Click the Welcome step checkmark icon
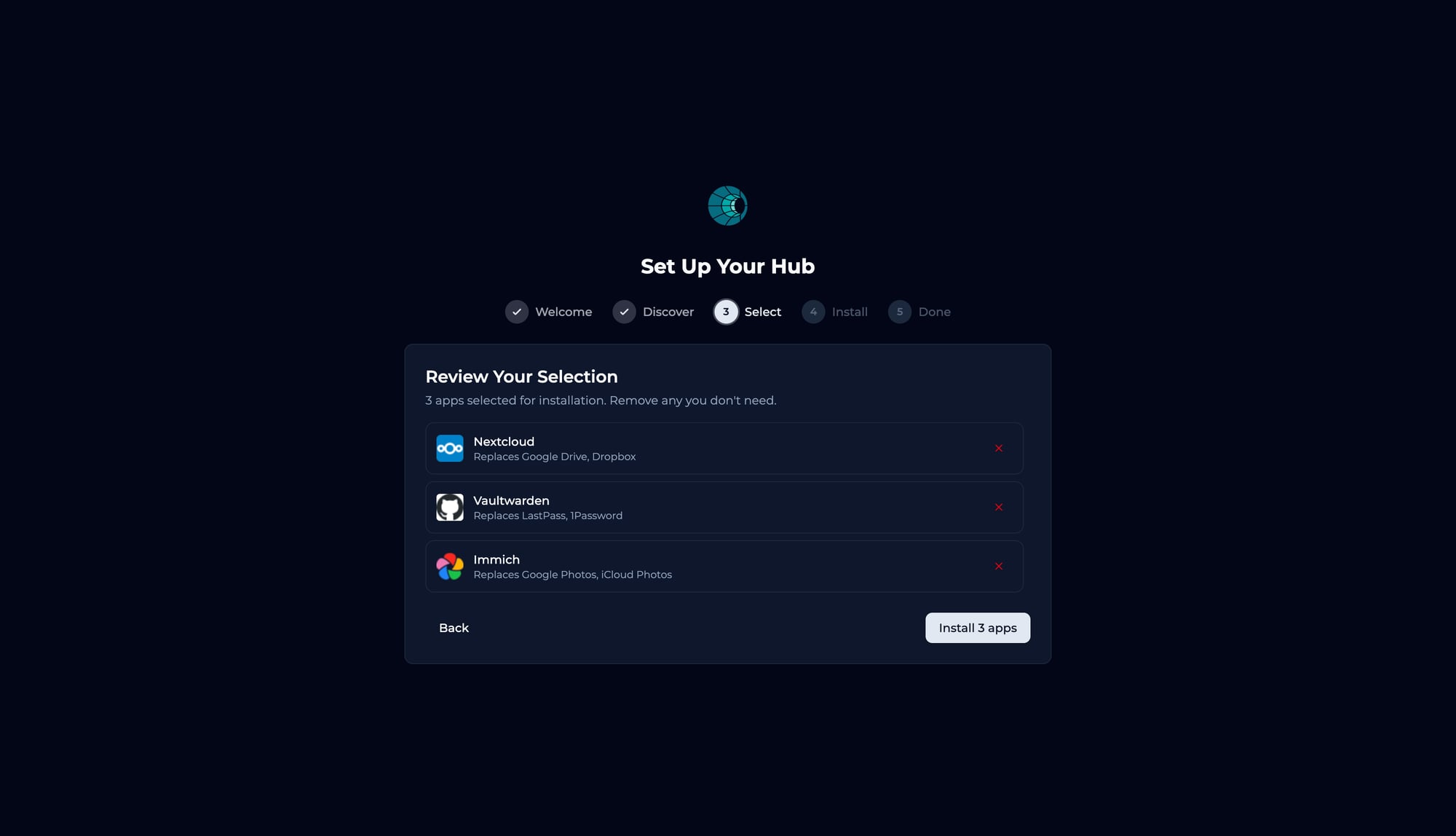This screenshot has width=1456, height=836. [x=516, y=312]
